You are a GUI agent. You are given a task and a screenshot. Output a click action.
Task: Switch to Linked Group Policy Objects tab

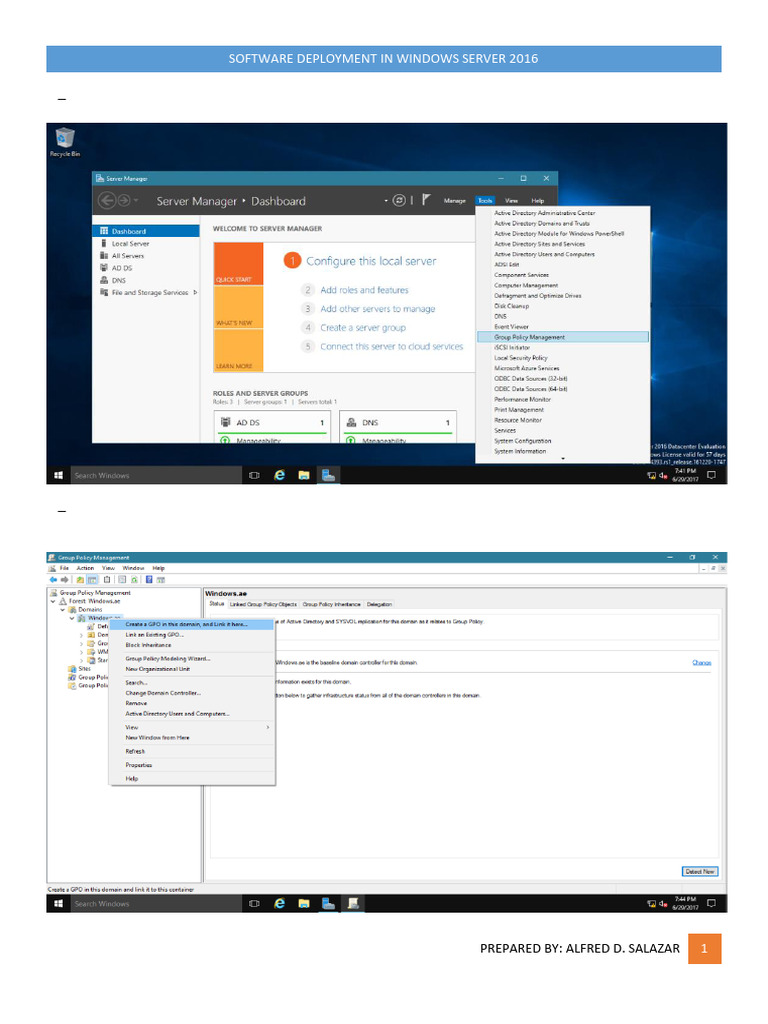pyautogui.click(x=263, y=604)
